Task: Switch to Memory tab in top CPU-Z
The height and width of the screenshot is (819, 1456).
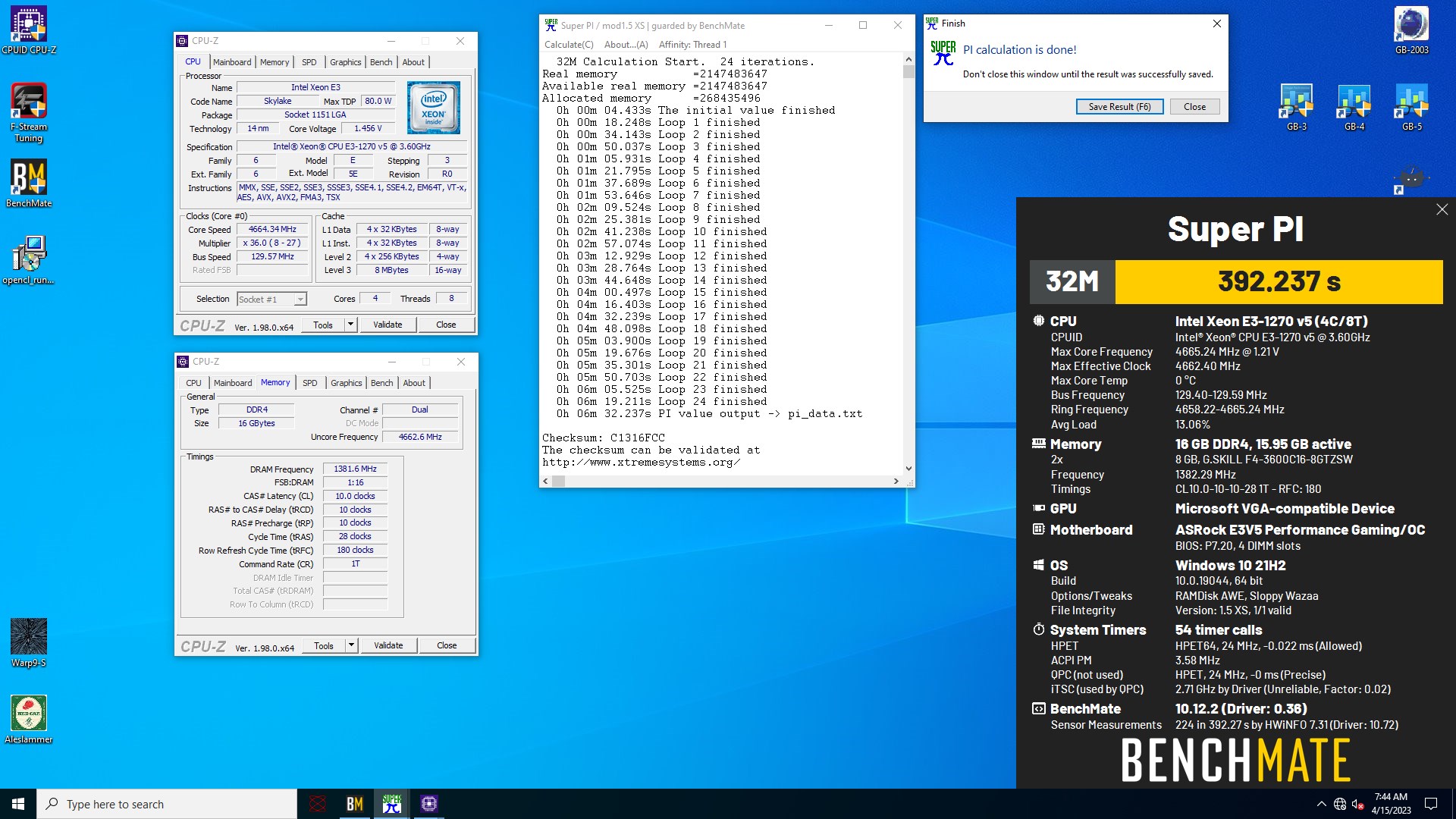Action: tap(275, 62)
